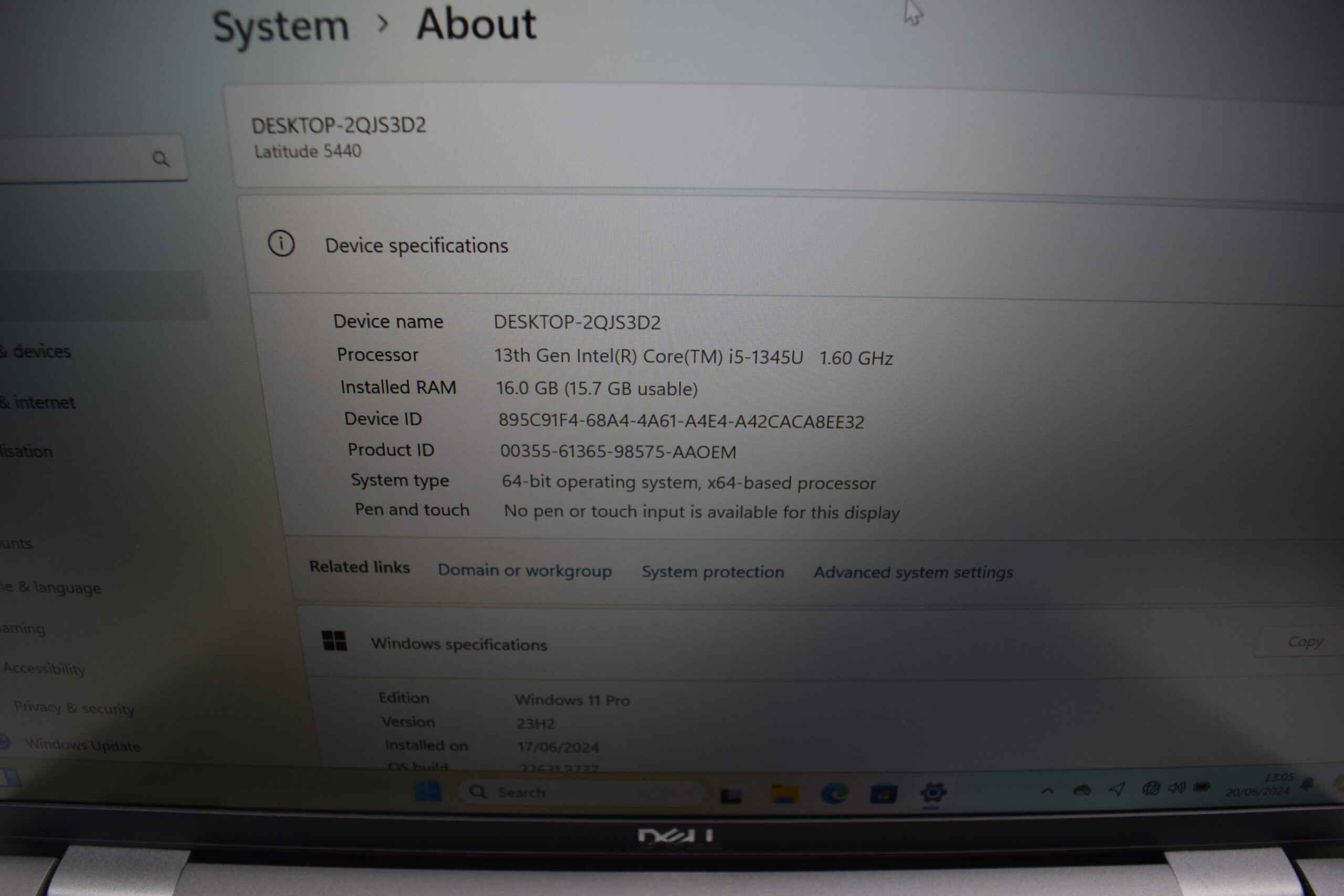Screen dimensions: 1344x896
Task: Click the version value '23H2'
Action: pyautogui.click(x=535, y=723)
